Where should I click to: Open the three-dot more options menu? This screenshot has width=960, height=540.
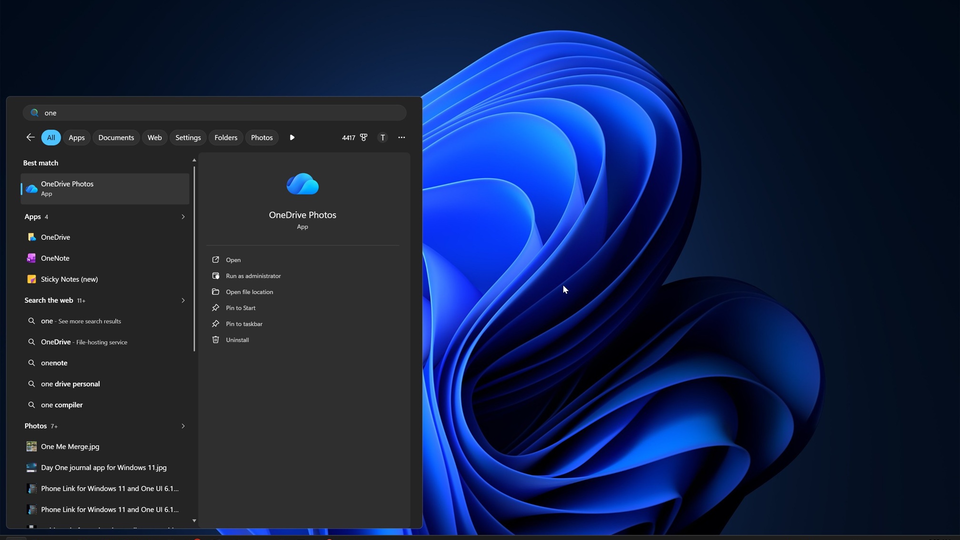click(x=402, y=138)
